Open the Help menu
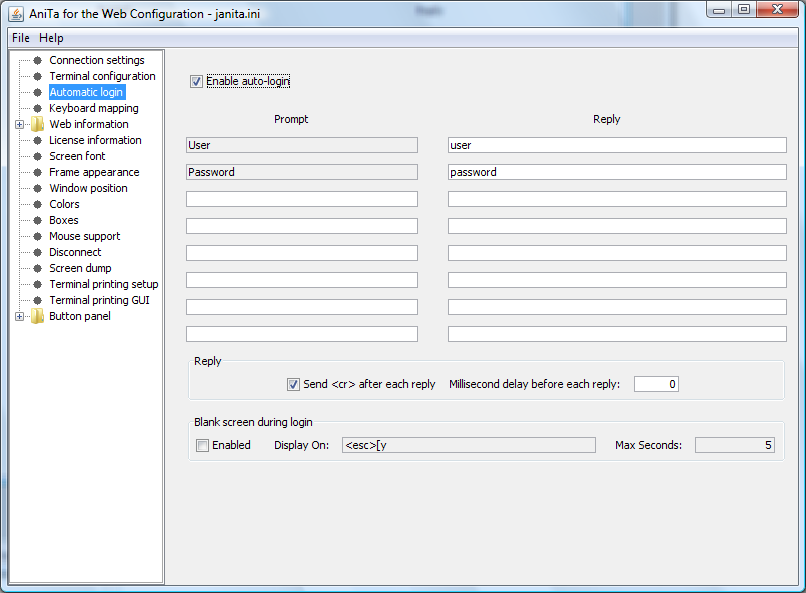This screenshot has width=806, height=593. point(51,38)
